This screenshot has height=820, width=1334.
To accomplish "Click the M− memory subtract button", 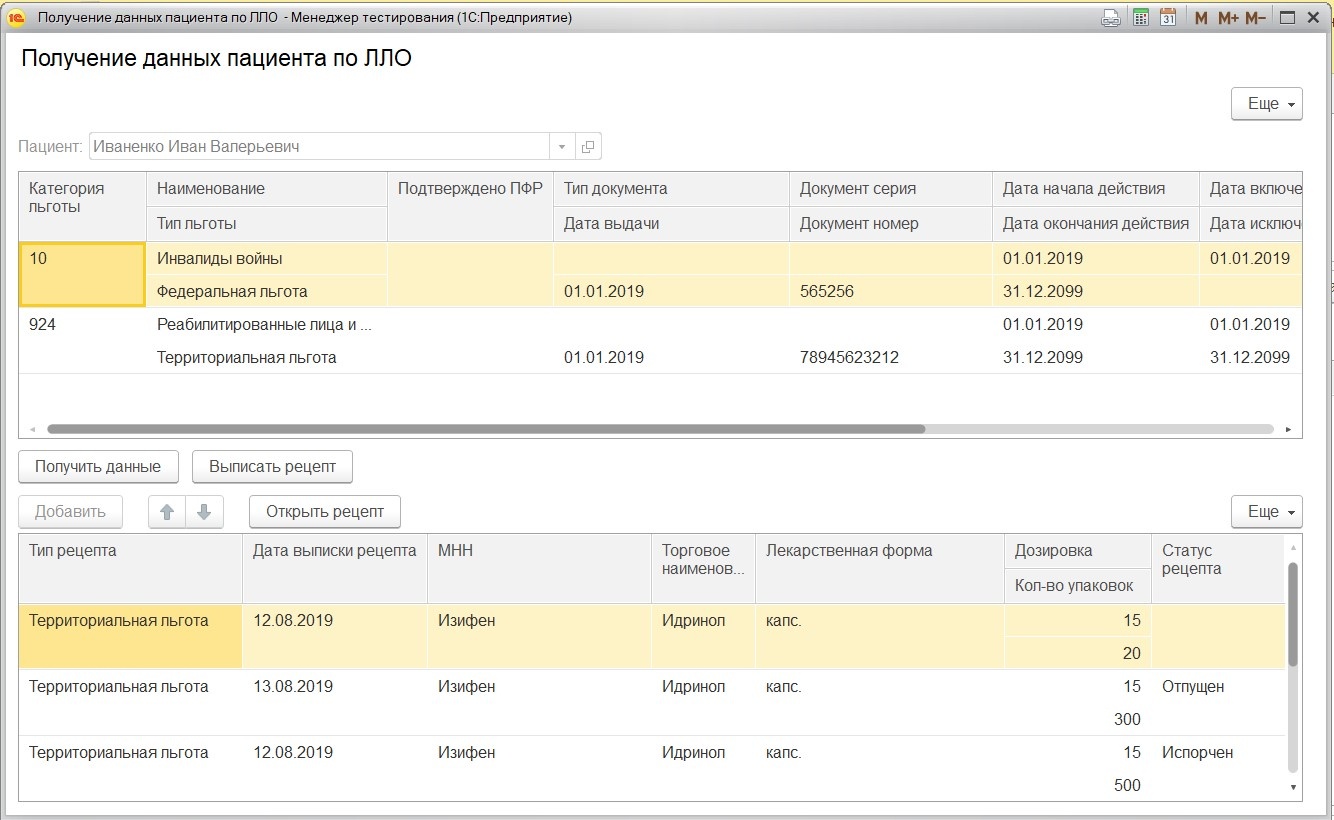I will click(1255, 17).
